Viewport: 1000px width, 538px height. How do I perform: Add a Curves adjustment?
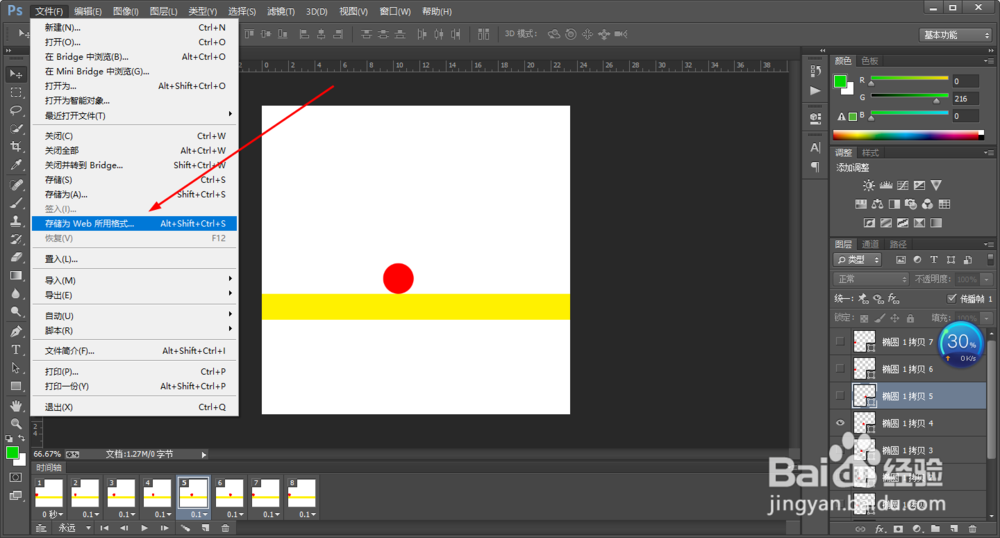[x=902, y=185]
